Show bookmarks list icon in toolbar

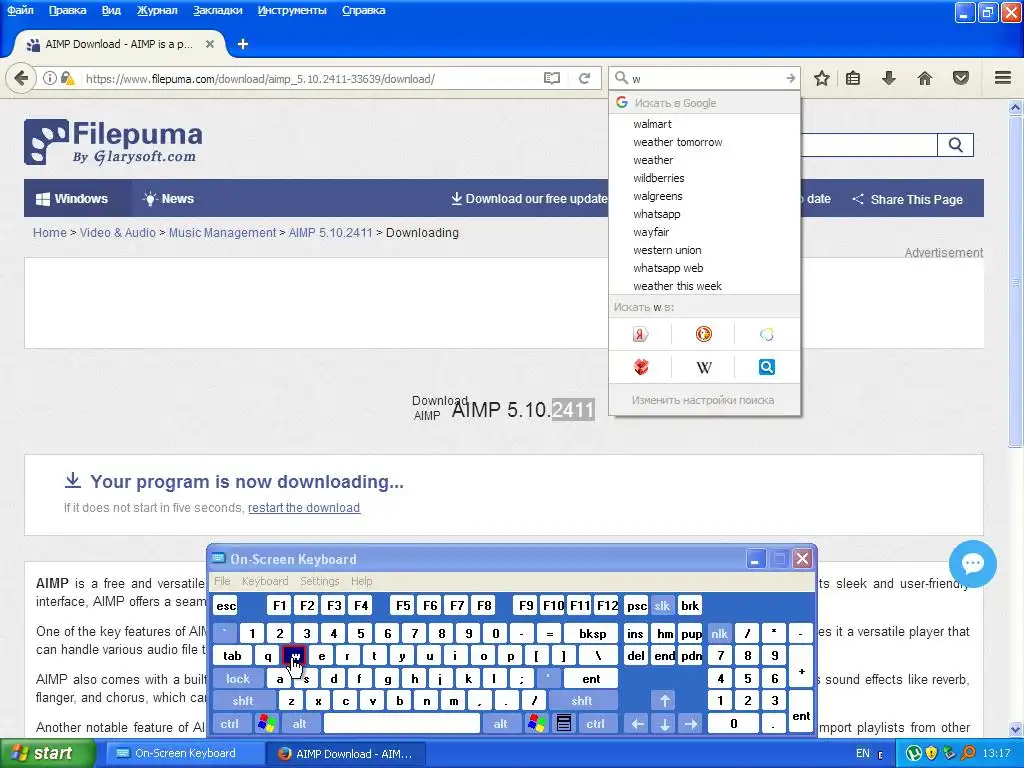click(853, 78)
